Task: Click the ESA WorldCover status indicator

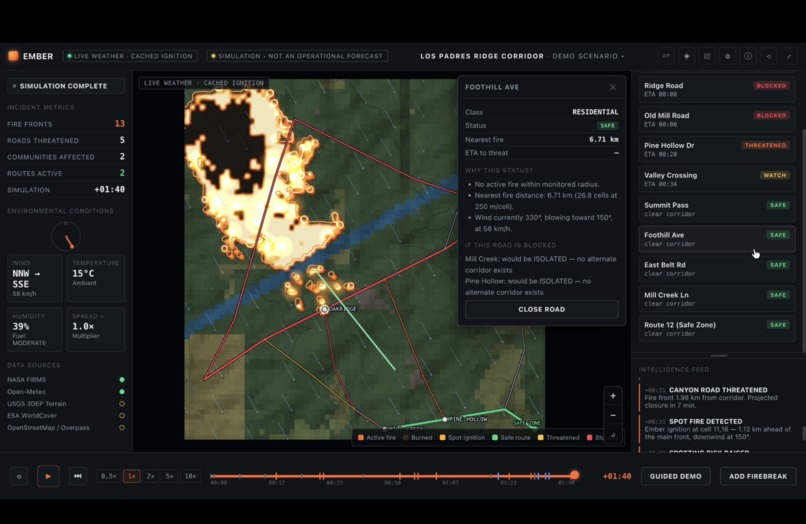Action: [122, 415]
